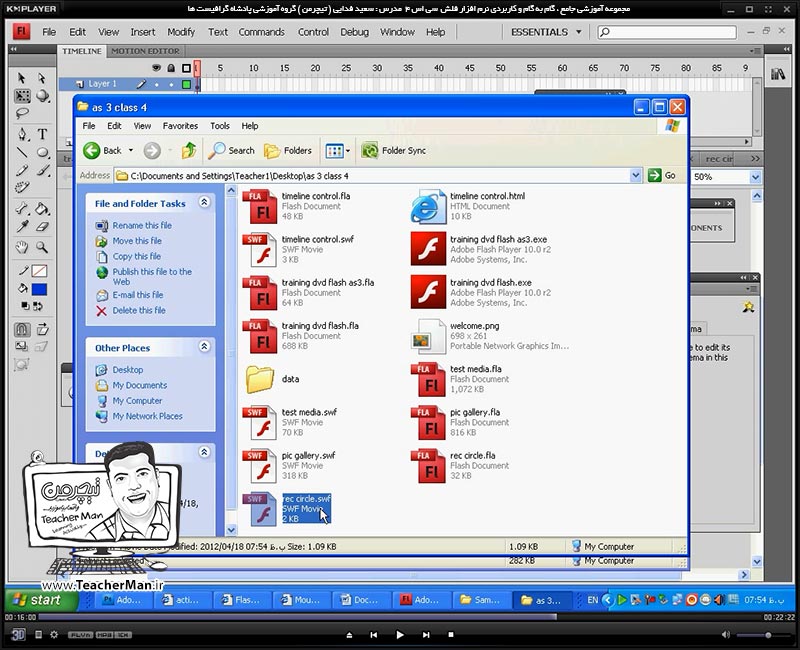Select the Lasso tool
The height and width of the screenshot is (650, 800).
coord(22,113)
